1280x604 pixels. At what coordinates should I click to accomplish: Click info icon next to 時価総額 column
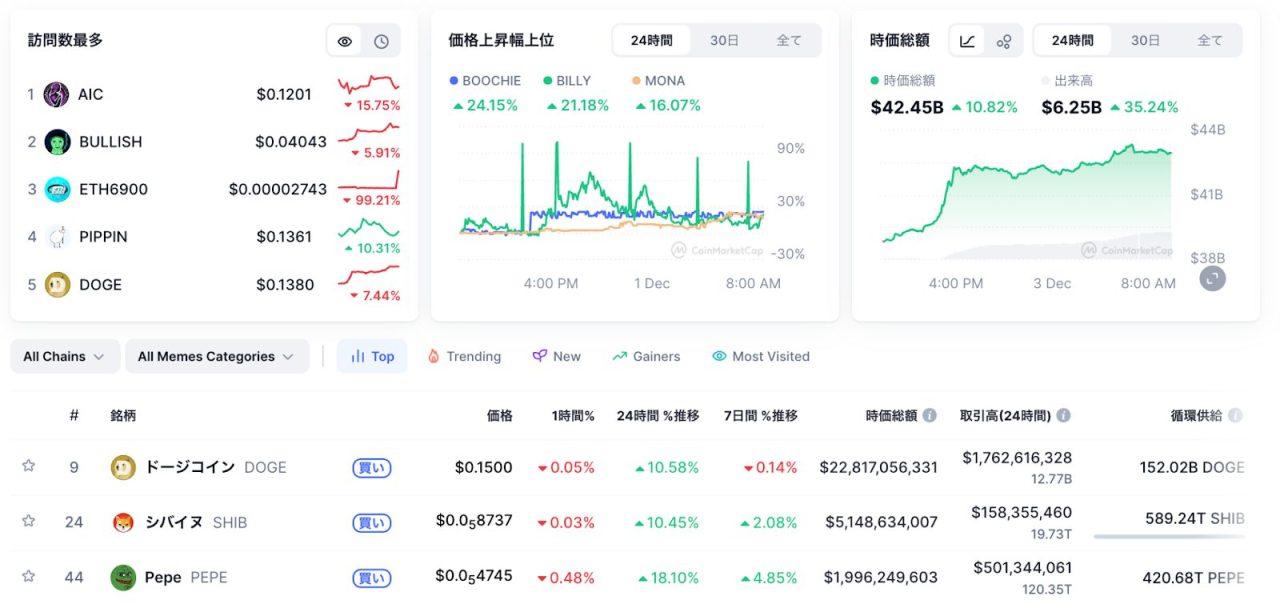(930, 415)
